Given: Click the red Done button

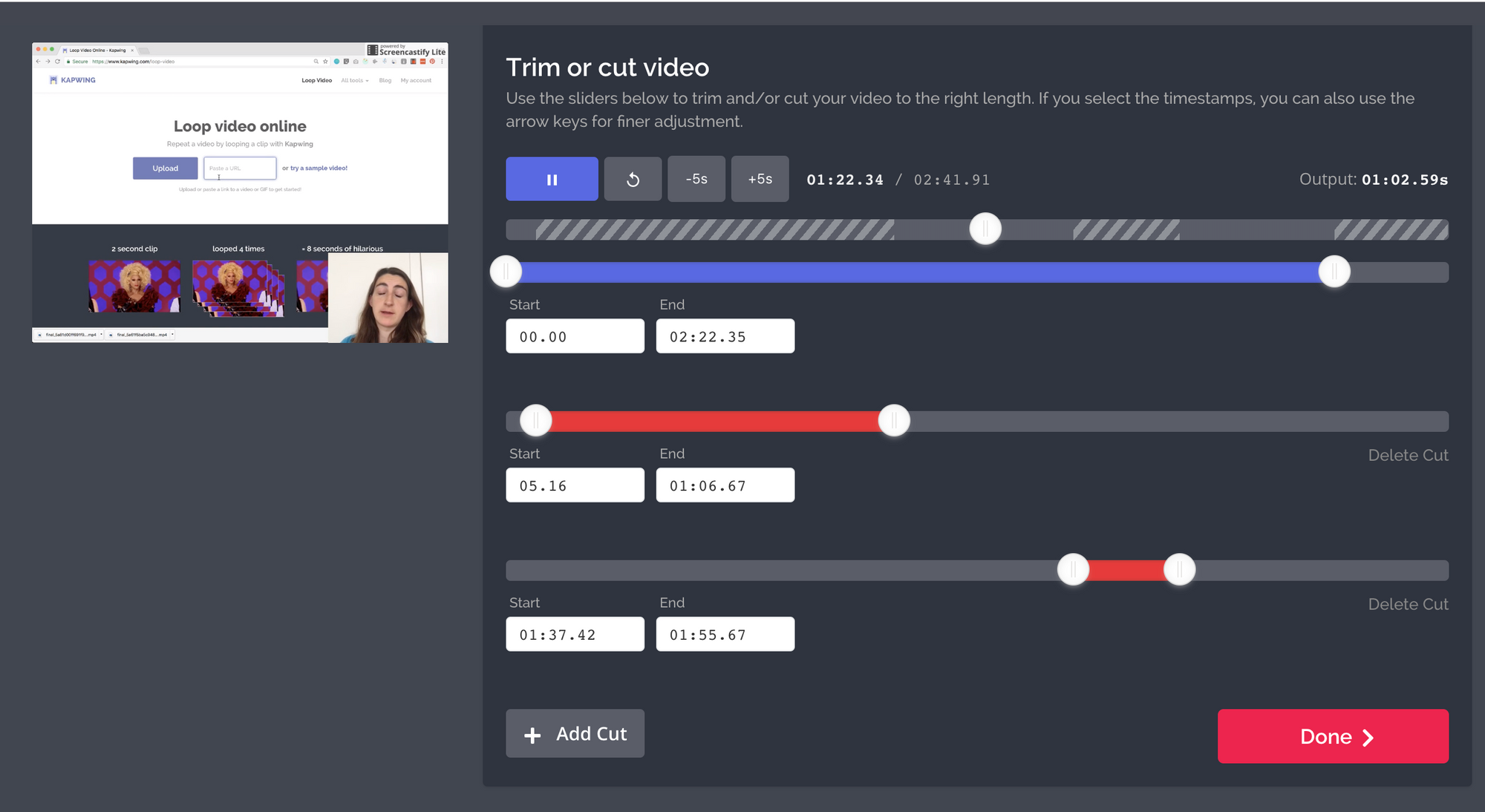Looking at the screenshot, I should [x=1333, y=736].
